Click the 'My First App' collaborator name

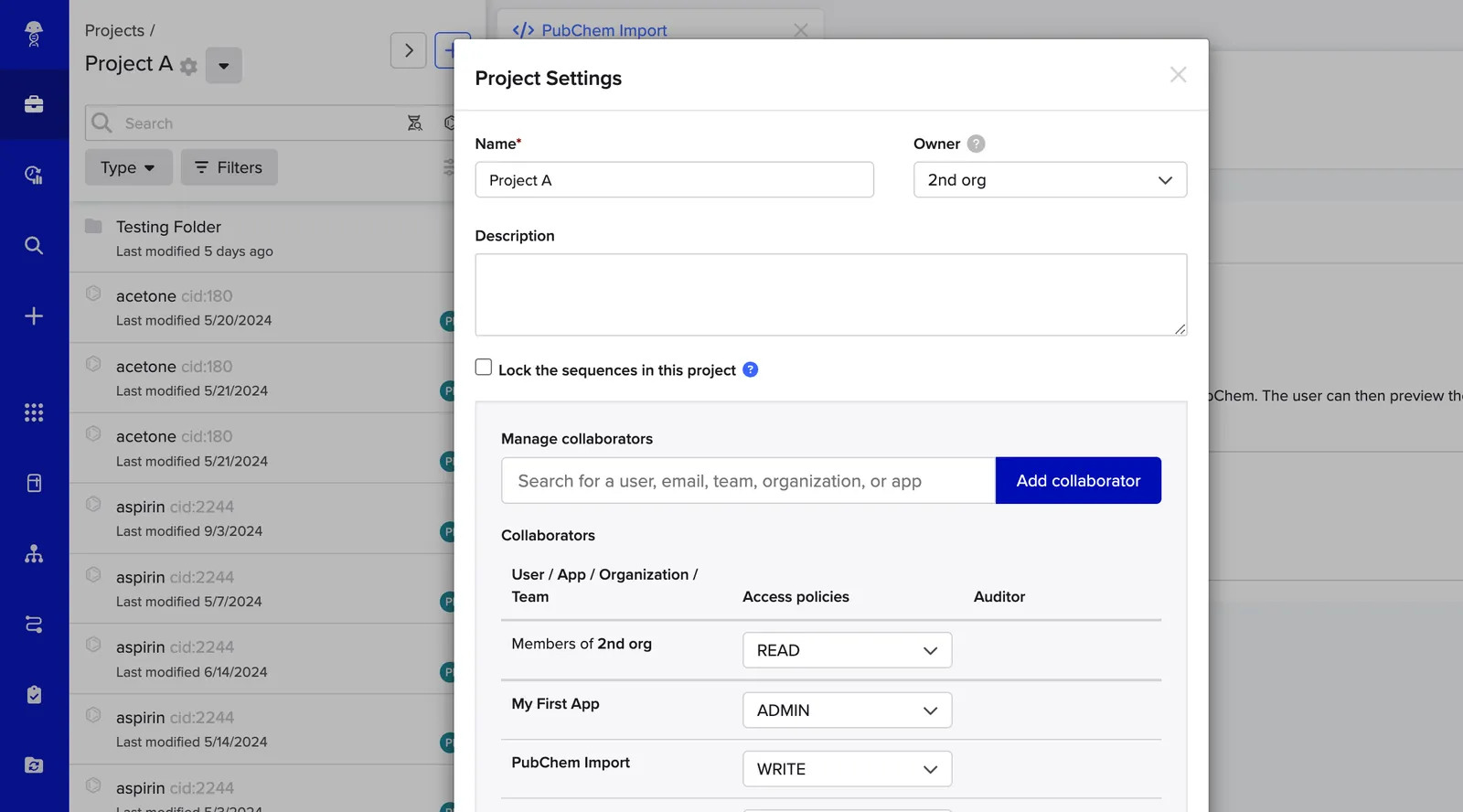(x=555, y=704)
